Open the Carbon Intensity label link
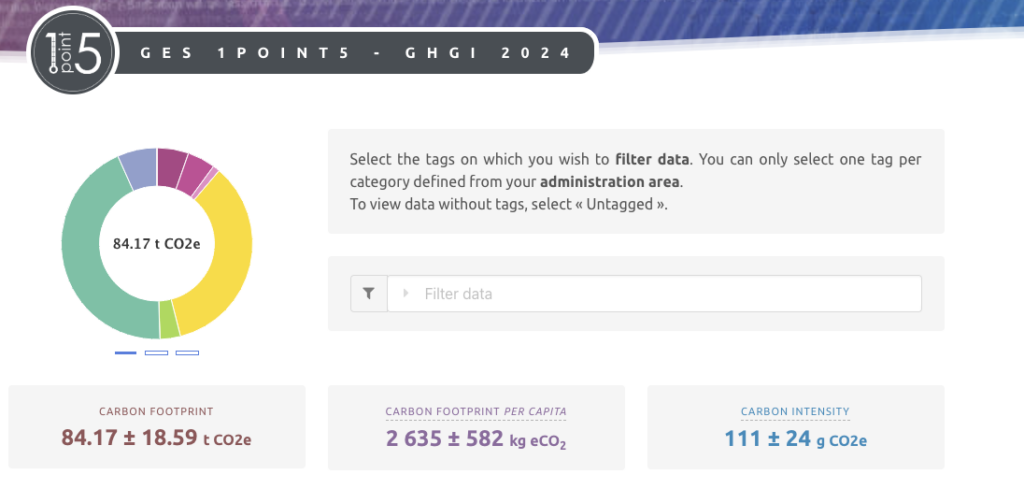Viewport: 1024px width, 503px height. [795, 411]
